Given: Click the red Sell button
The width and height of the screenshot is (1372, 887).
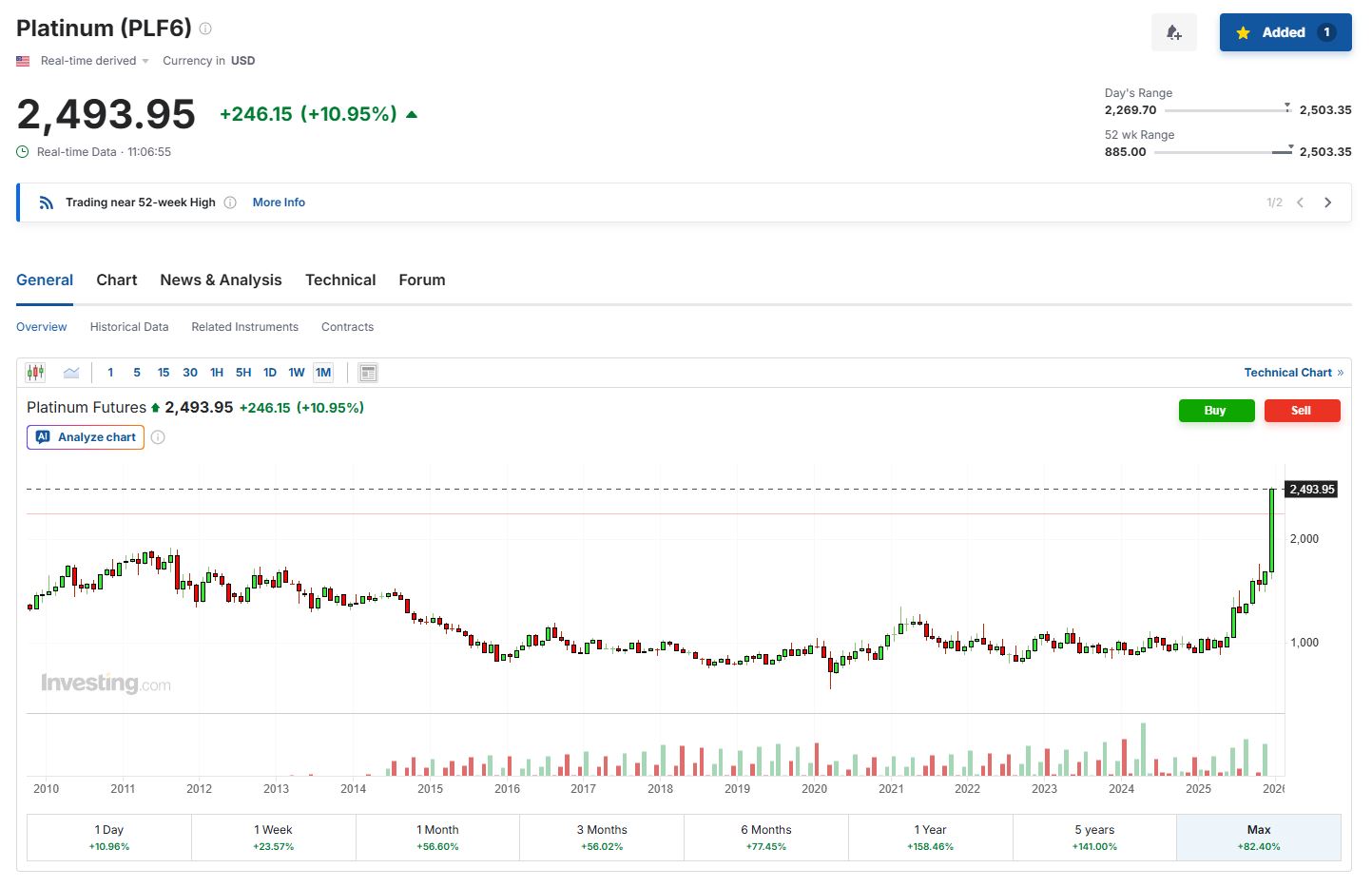Looking at the screenshot, I should point(1302,411).
